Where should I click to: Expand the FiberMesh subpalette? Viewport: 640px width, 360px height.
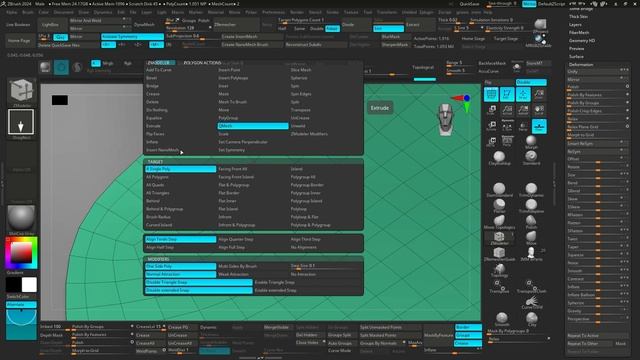tap(579, 33)
